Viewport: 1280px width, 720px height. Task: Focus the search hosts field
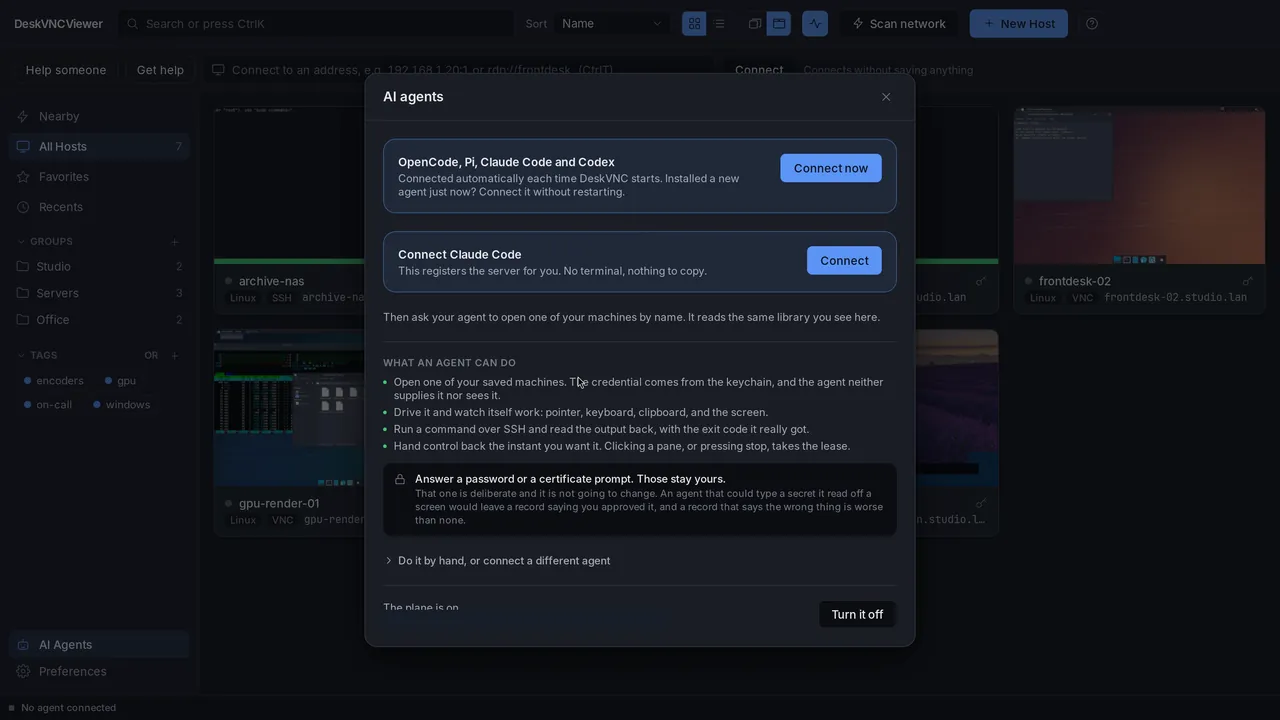(x=316, y=23)
